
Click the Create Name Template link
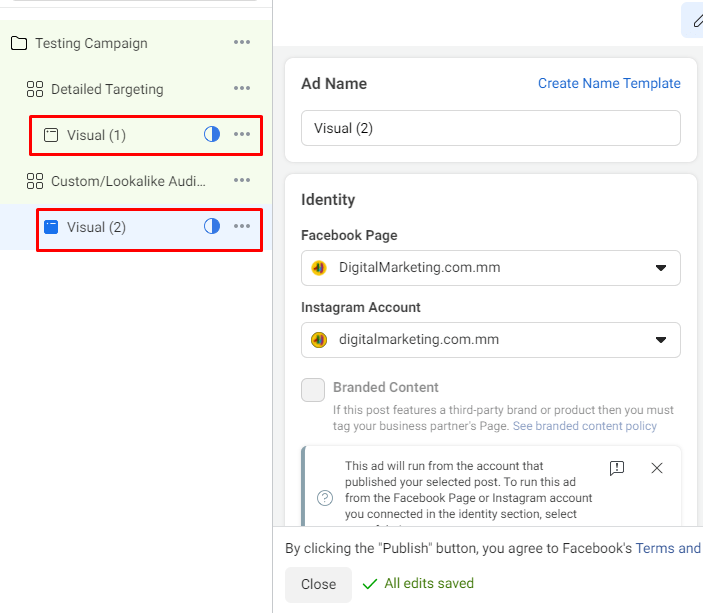pyautogui.click(x=609, y=84)
